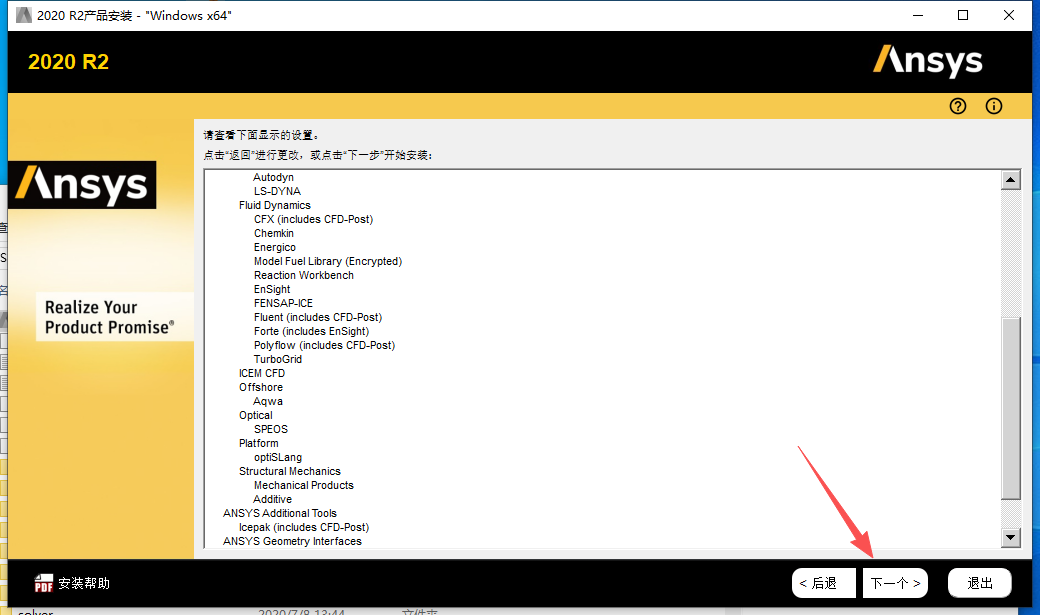Viewport: 1040px width, 615px height.
Task: Select the ICEM CFD product entry
Action: click(264, 373)
